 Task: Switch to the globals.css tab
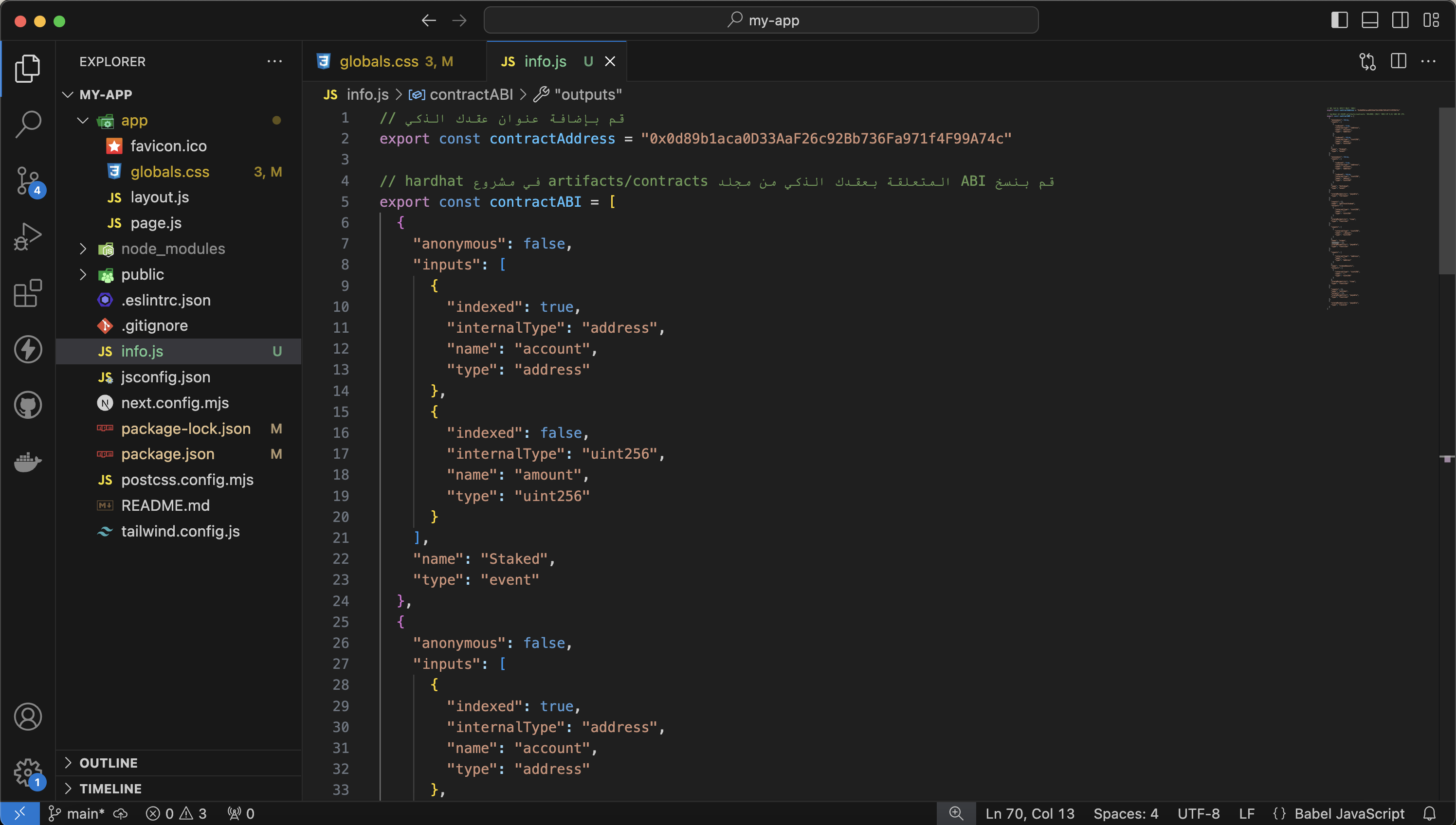(x=379, y=61)
